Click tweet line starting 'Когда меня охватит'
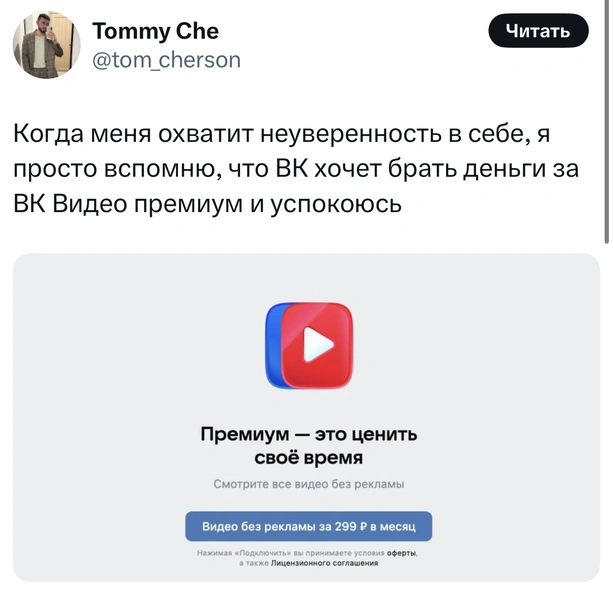 [281, 134]
